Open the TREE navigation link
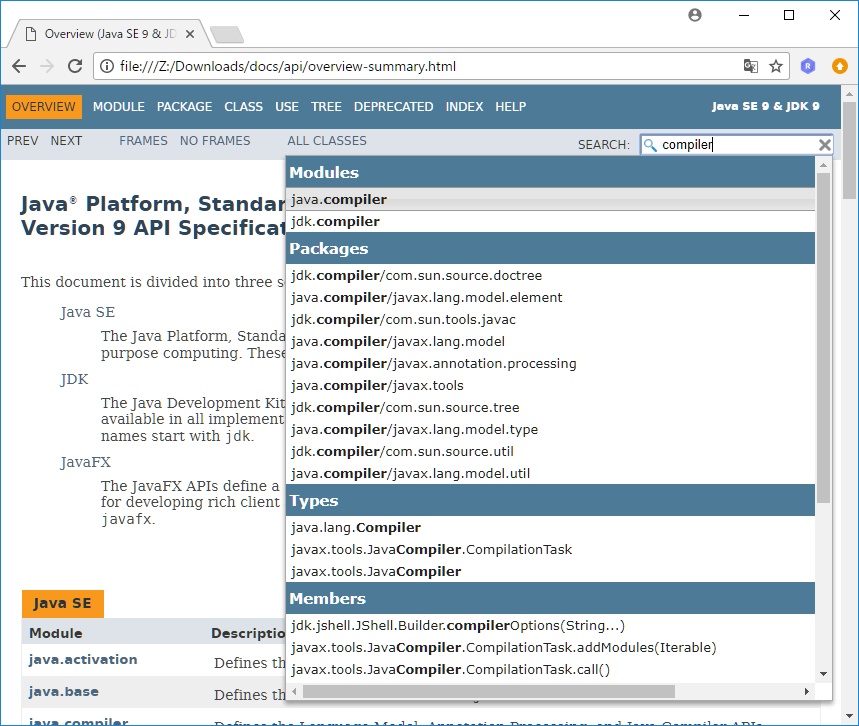 (327, 107)
